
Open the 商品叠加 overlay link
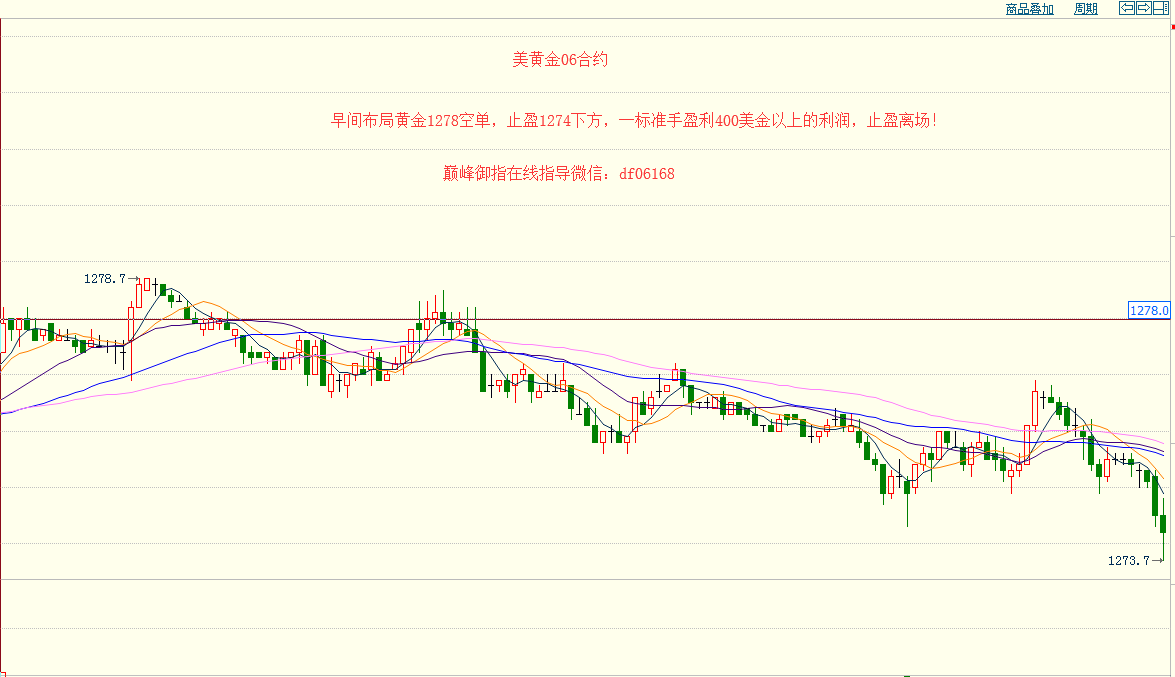click(x=1029, y=9)
